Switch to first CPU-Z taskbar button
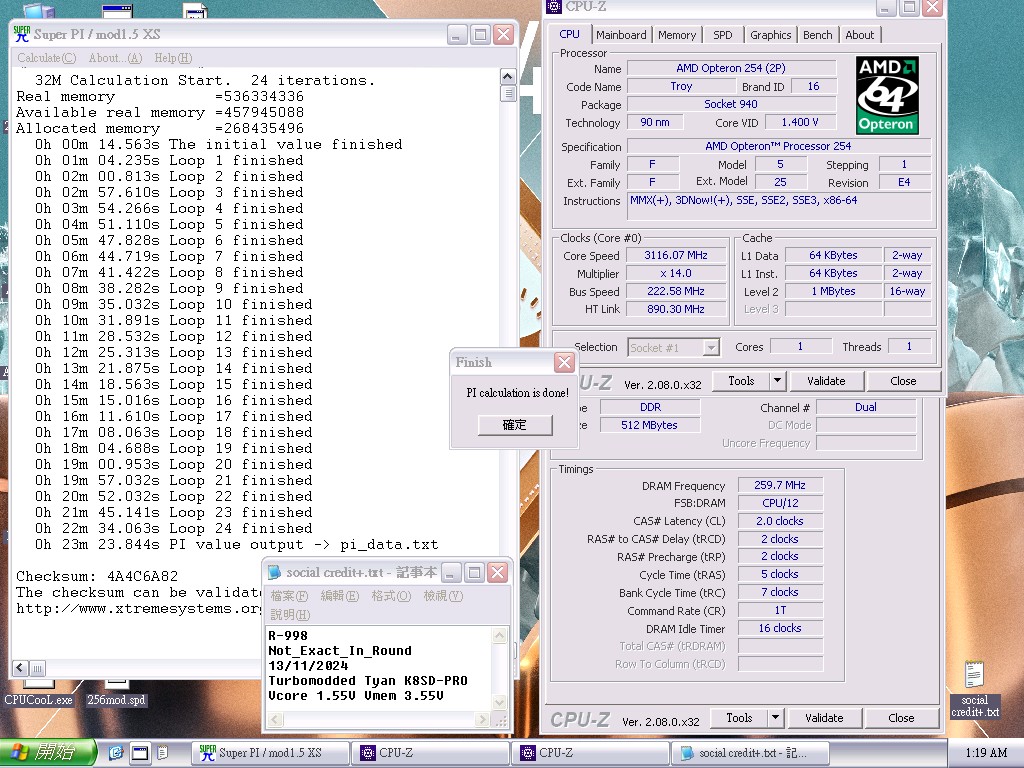This screenshot has height=768, width=1024. point(430,753)
